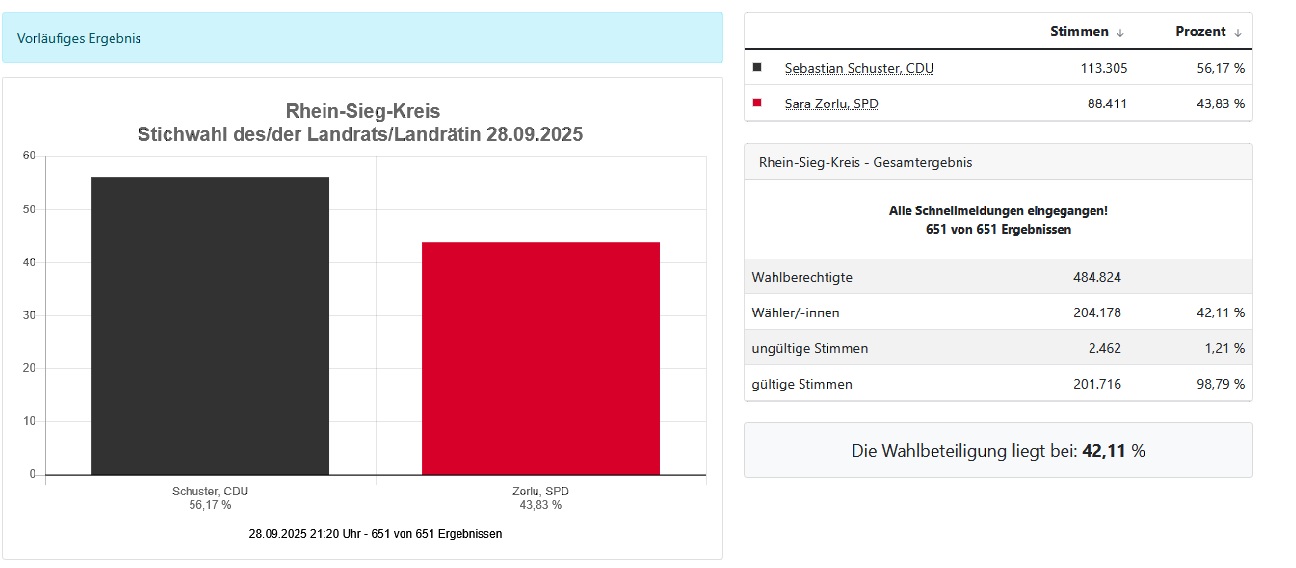Viewport: 1296px width, 568px height.
Task: Click the Vorläufiges Ergebnis banner
Action: tap(362, 38)
